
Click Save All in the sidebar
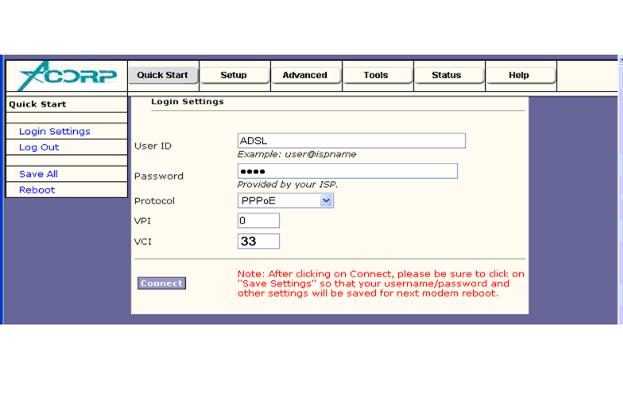coord(38,174)
